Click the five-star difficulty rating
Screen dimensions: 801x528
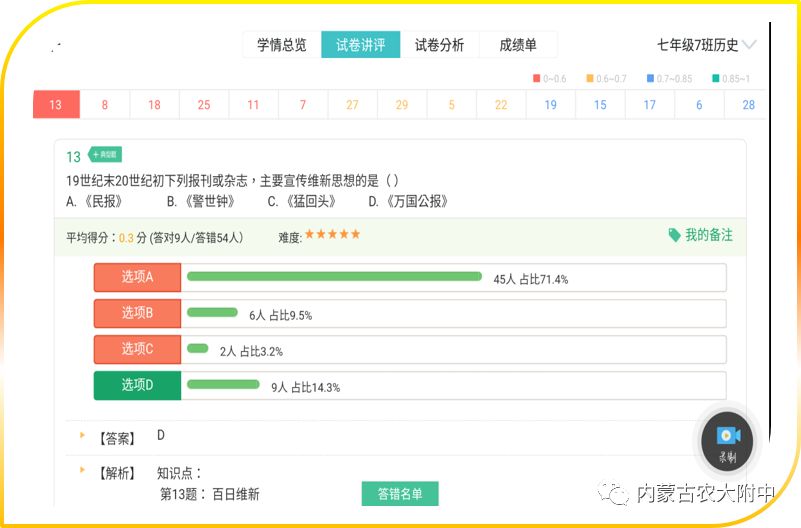tap(332, 235)
